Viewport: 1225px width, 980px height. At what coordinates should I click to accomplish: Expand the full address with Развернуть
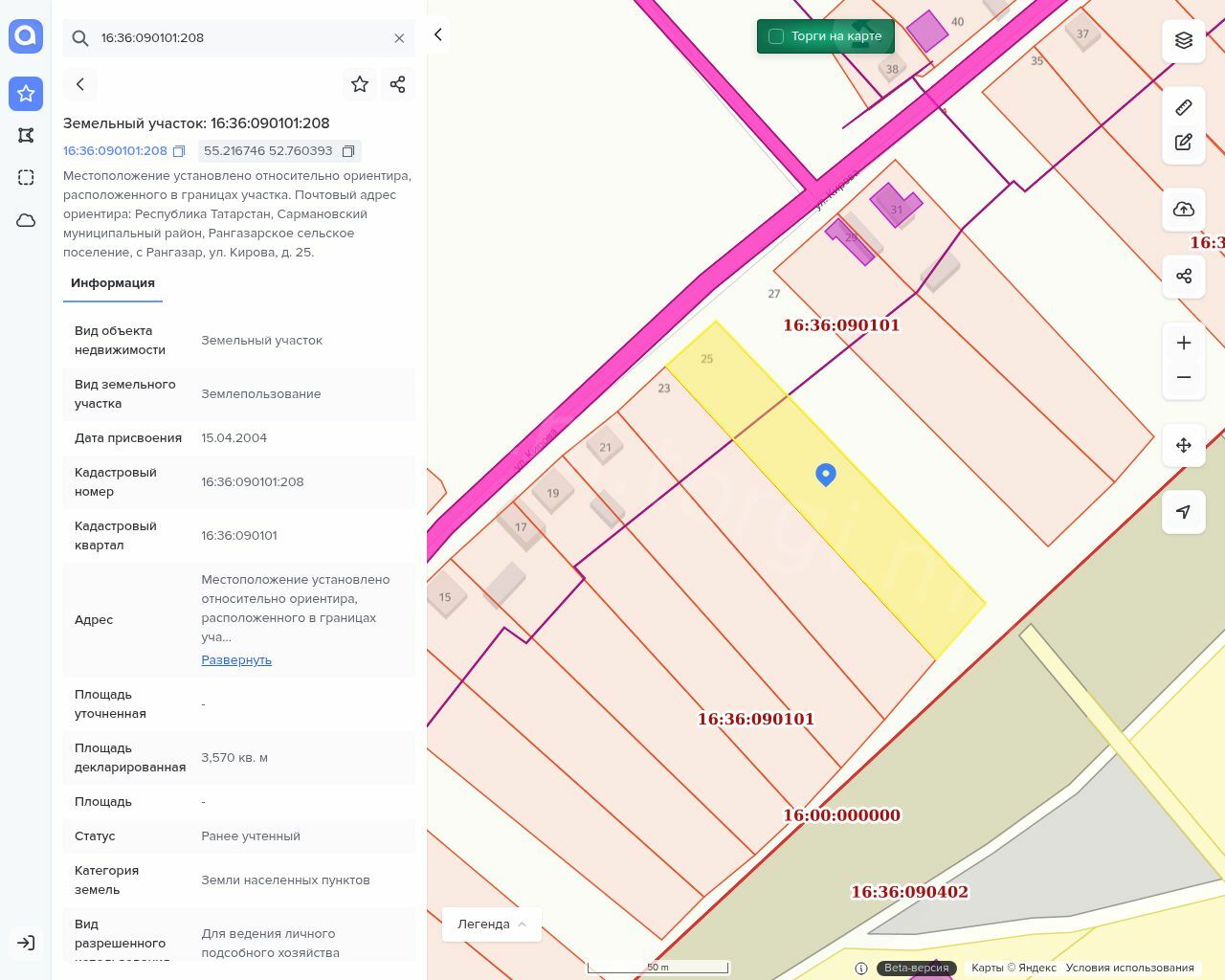[x=236, y=660]
